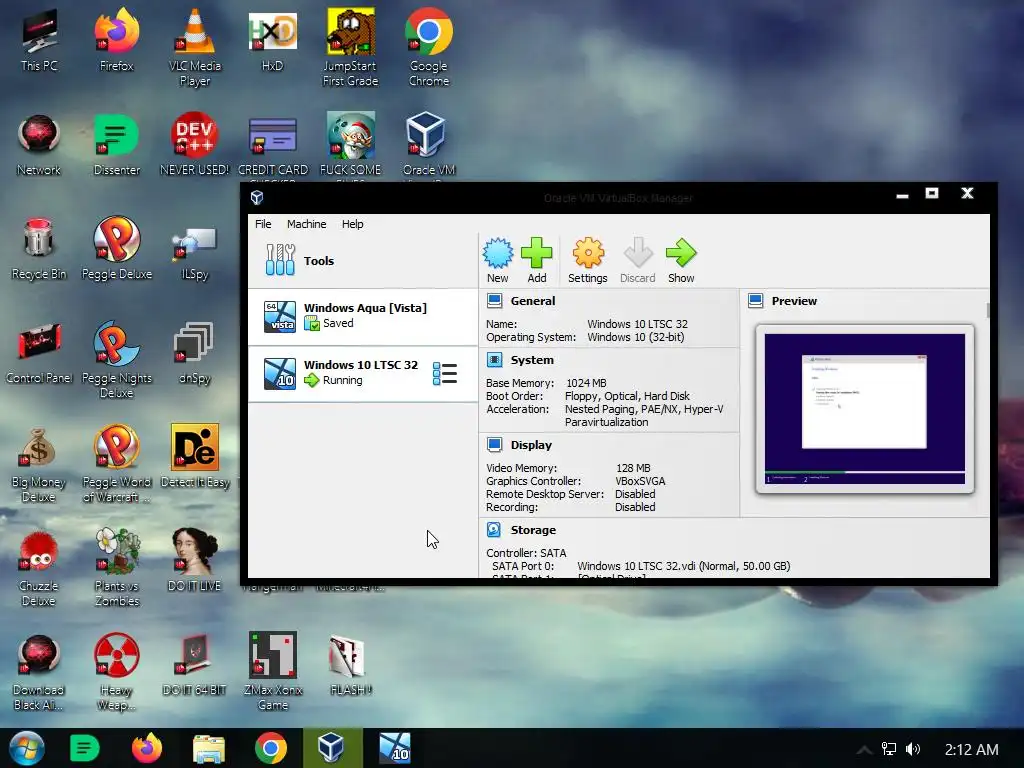Click the Windows 10 LTSC 32.vdi disk text
This screenshot has height=768, width=1024.
pyautogui.click(x=684, y=566)
